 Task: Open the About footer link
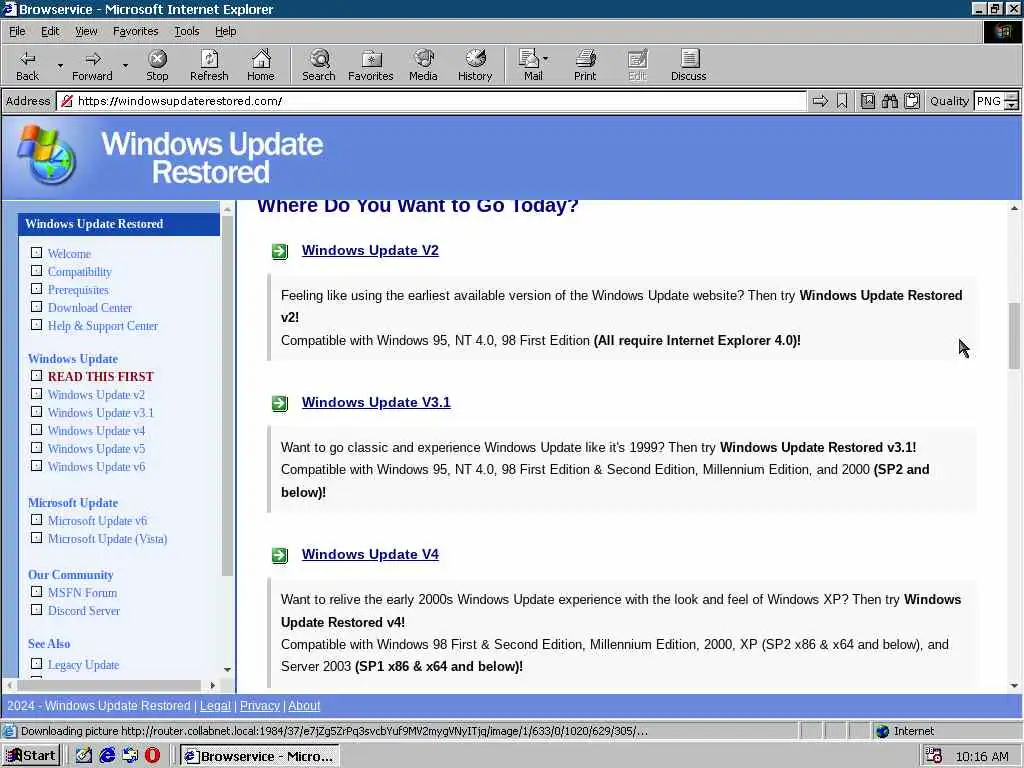click(x=304, y=706)
